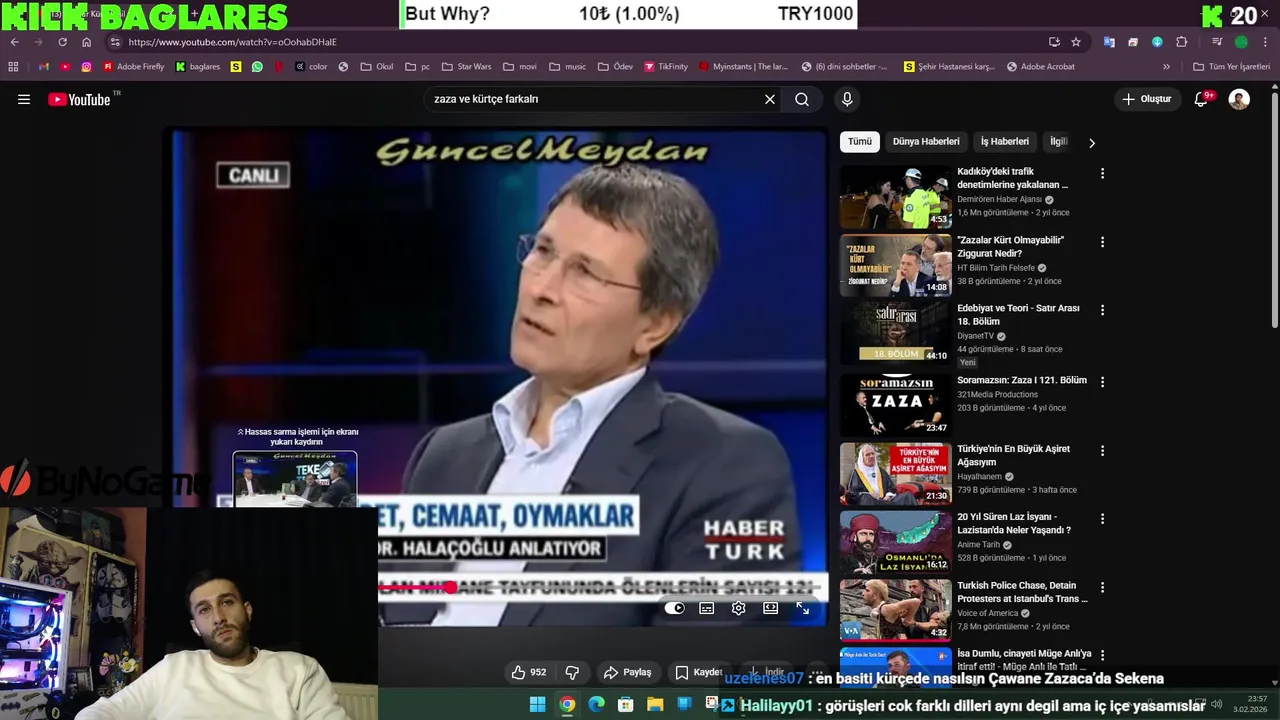
Task: Click the seek preview thumbnail in player
Action: [x=295, y=479]
